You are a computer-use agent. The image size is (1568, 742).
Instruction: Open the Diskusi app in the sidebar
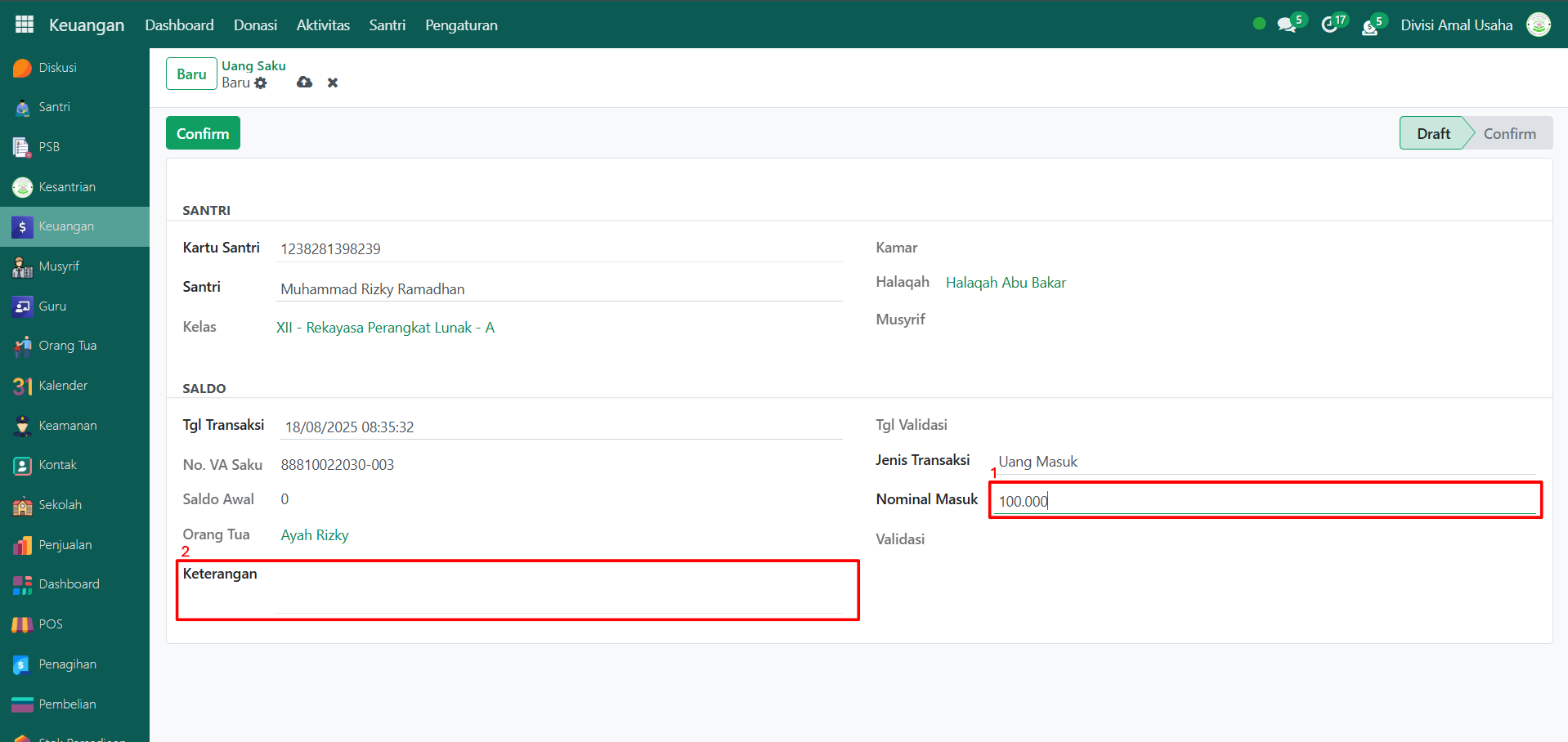57,68
